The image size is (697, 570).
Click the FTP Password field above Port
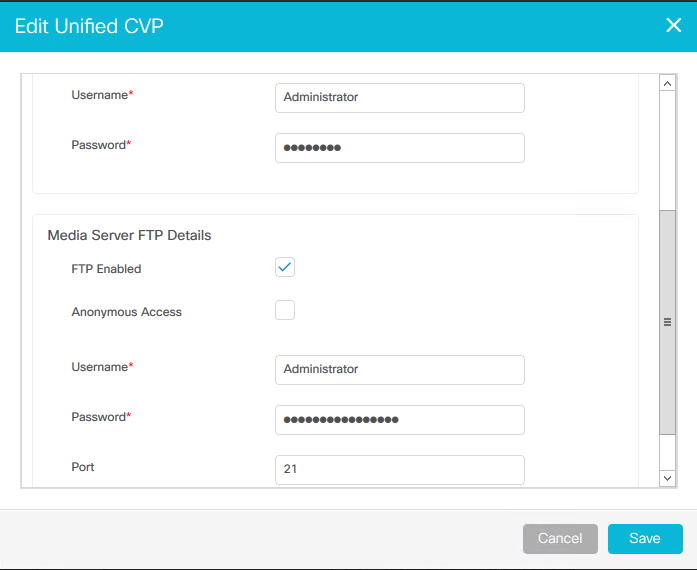(400, 420)
